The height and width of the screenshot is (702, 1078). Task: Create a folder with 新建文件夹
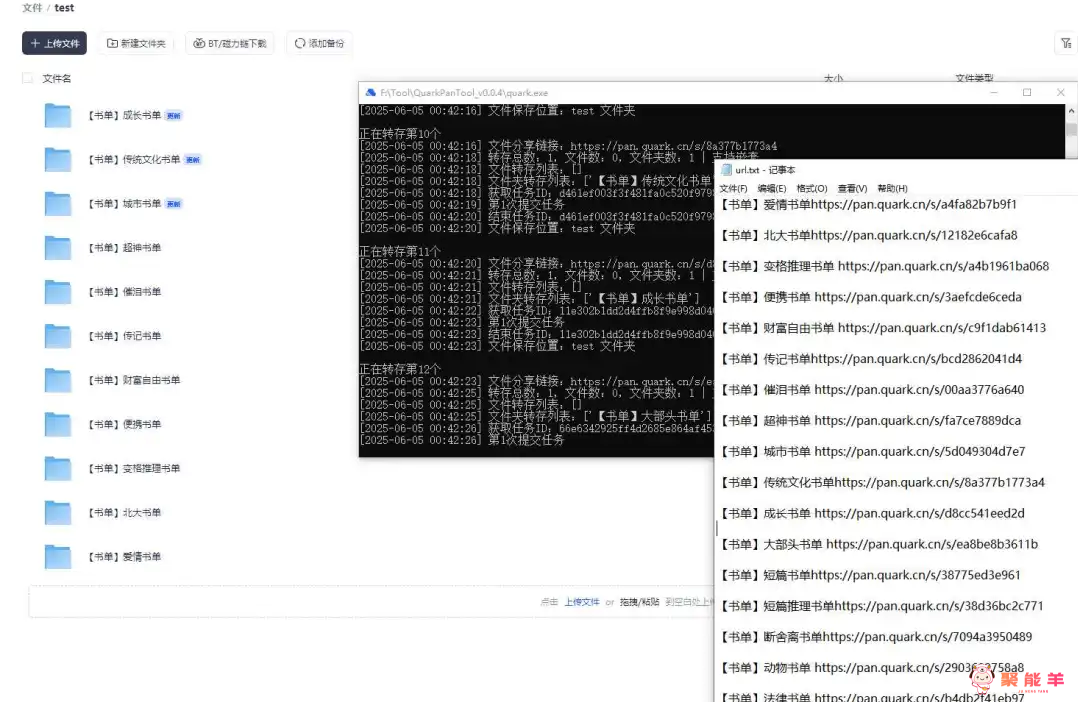[136, 43]
